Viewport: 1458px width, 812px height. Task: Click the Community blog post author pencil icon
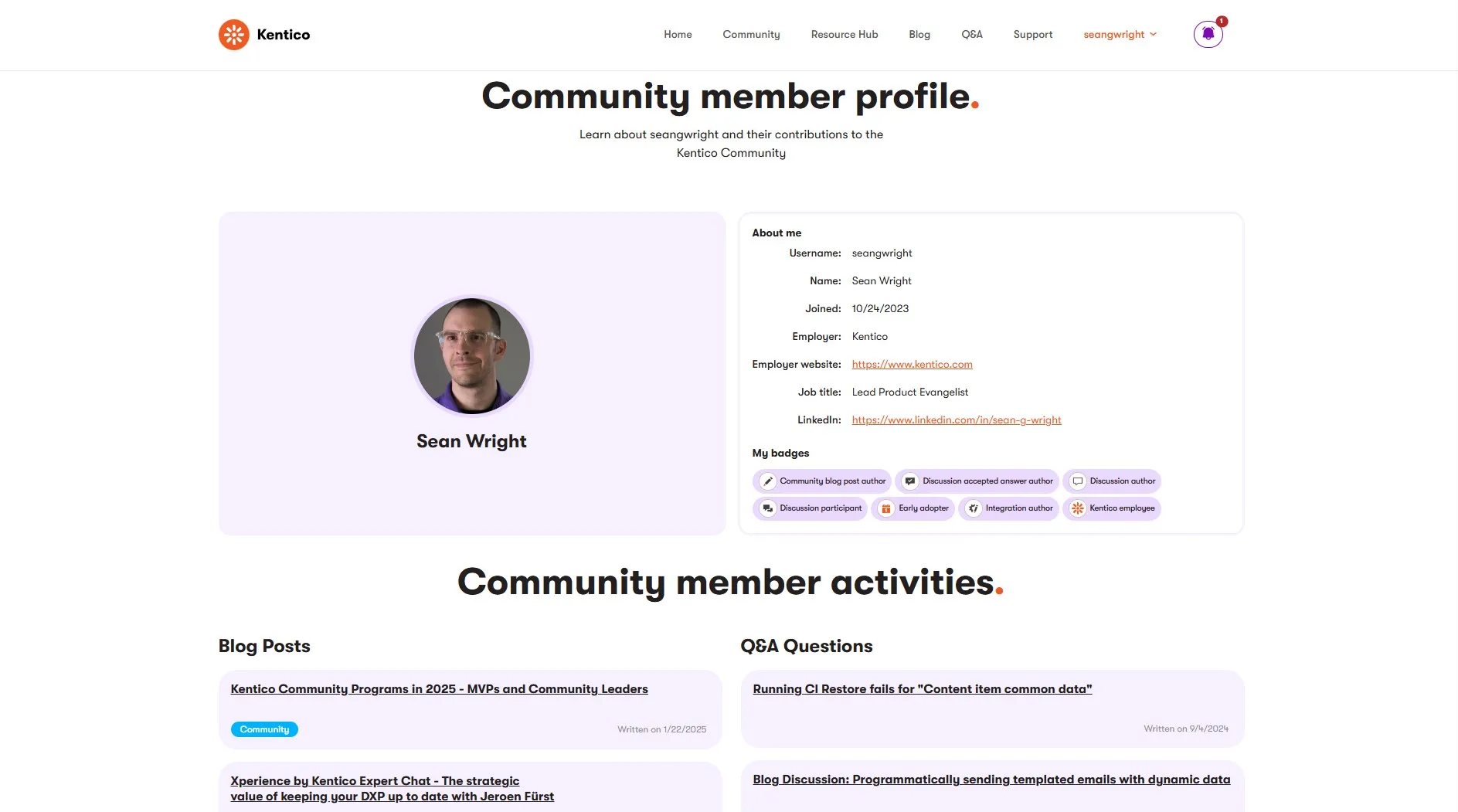[x=767, y=481]
